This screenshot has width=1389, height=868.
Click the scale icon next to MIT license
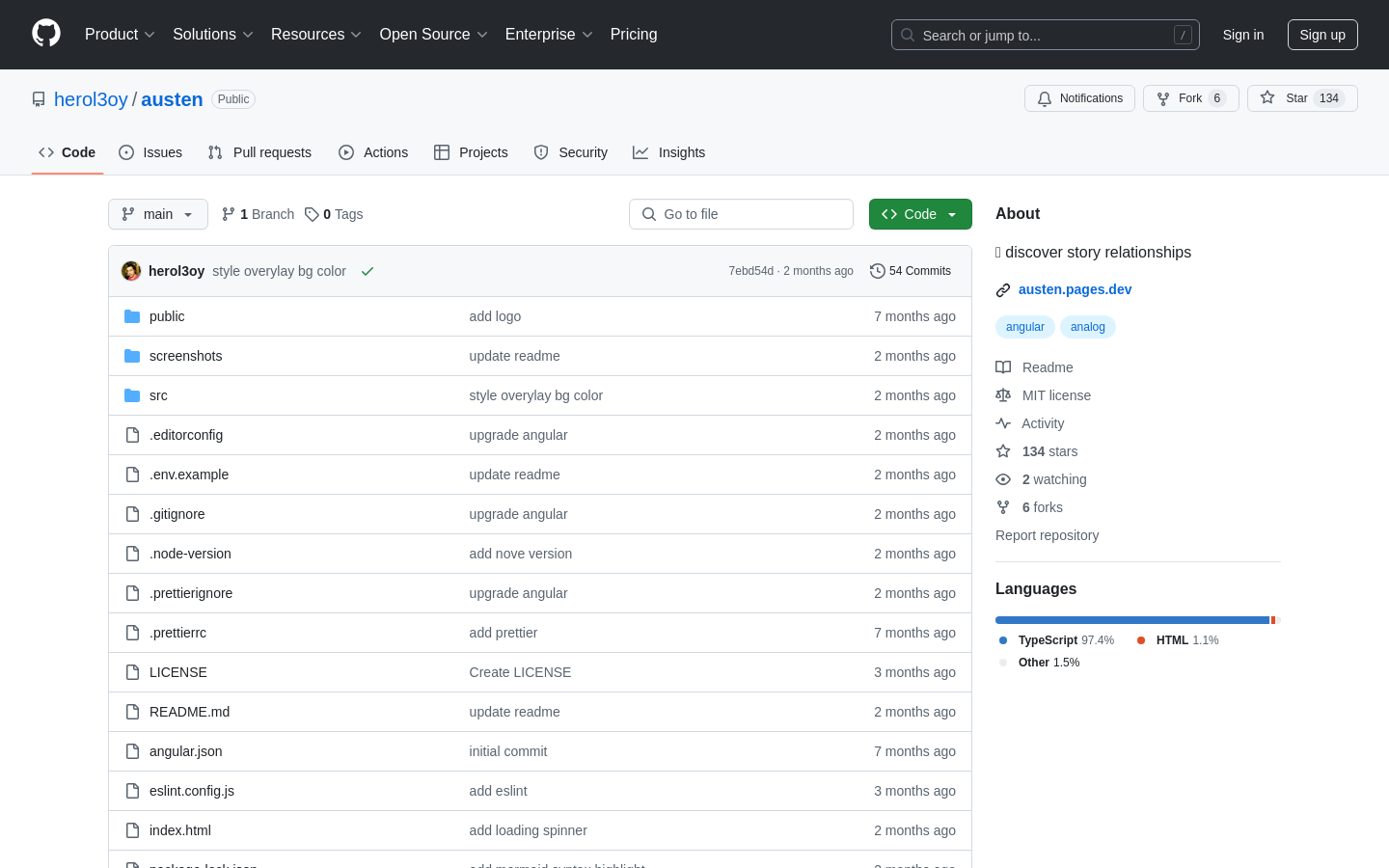pyautogui.click(x=1003, y=395)
